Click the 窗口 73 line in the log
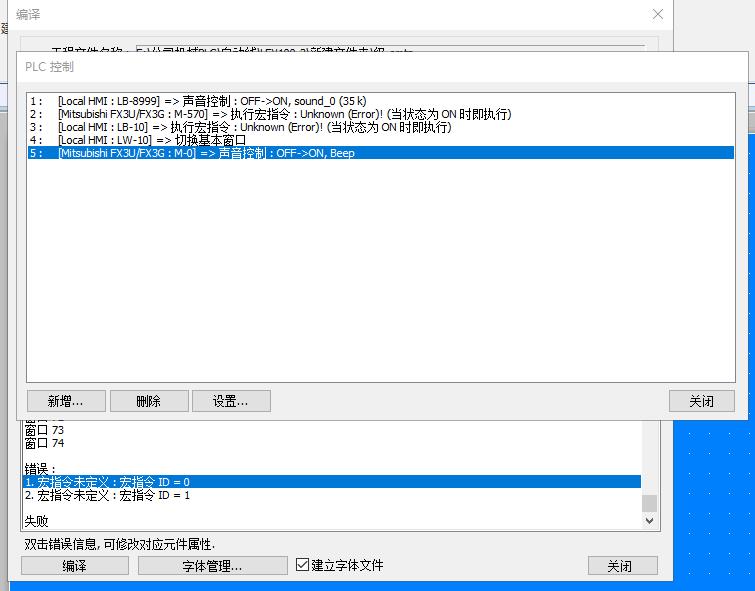755x591 pixels. [x=44, y=430]
